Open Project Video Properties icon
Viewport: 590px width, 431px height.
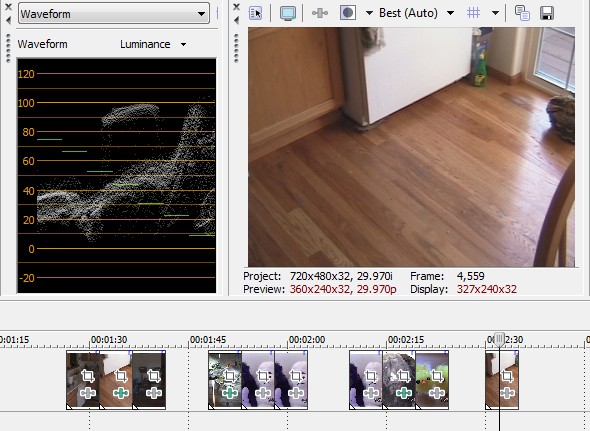[x=255, y=13]
